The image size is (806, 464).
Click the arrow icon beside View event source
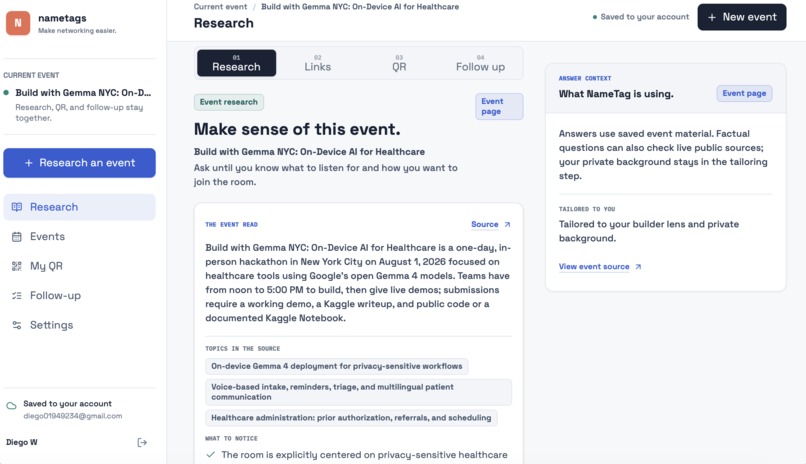click(x=638, y=267)
